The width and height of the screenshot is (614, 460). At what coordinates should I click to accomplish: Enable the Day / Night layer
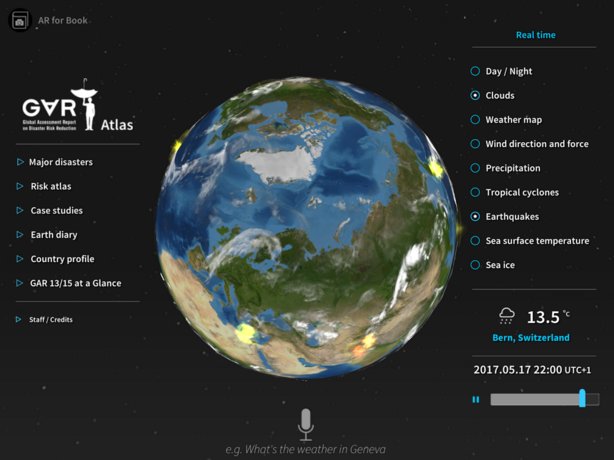click(475, 71)
